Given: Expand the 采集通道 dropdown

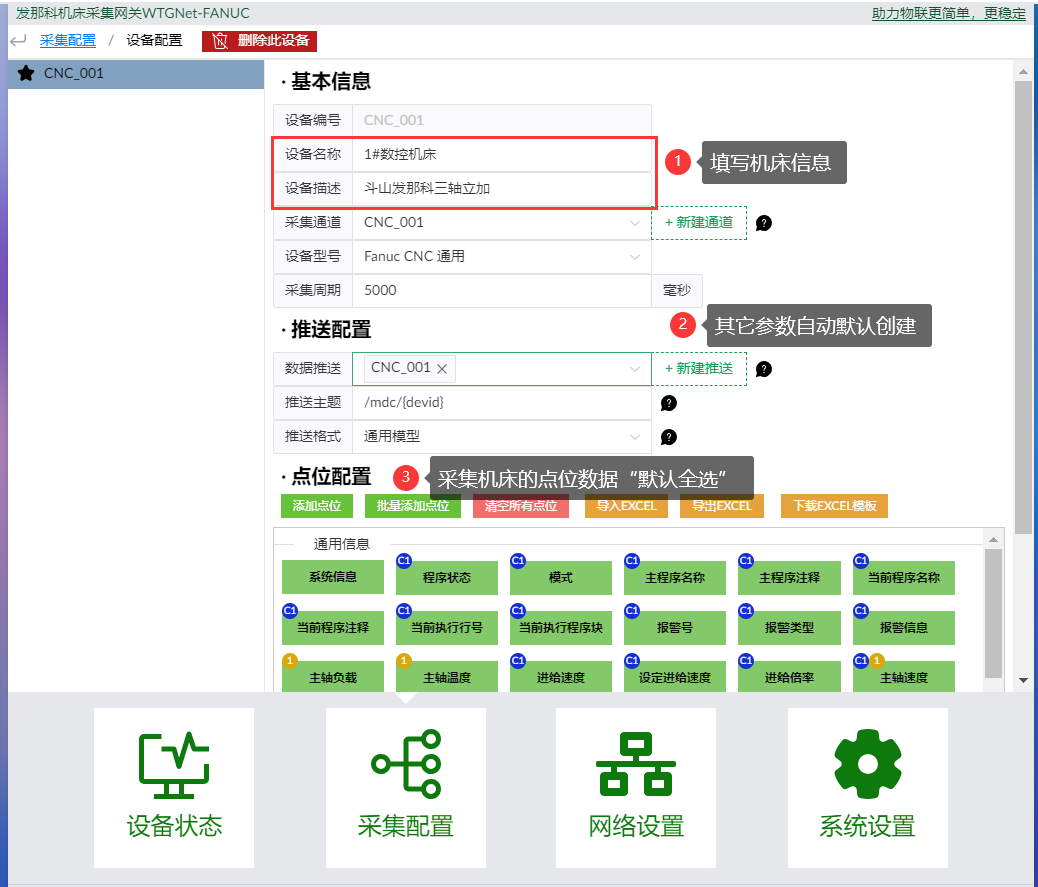Looking at the screenshot, I should pos(502,222).
